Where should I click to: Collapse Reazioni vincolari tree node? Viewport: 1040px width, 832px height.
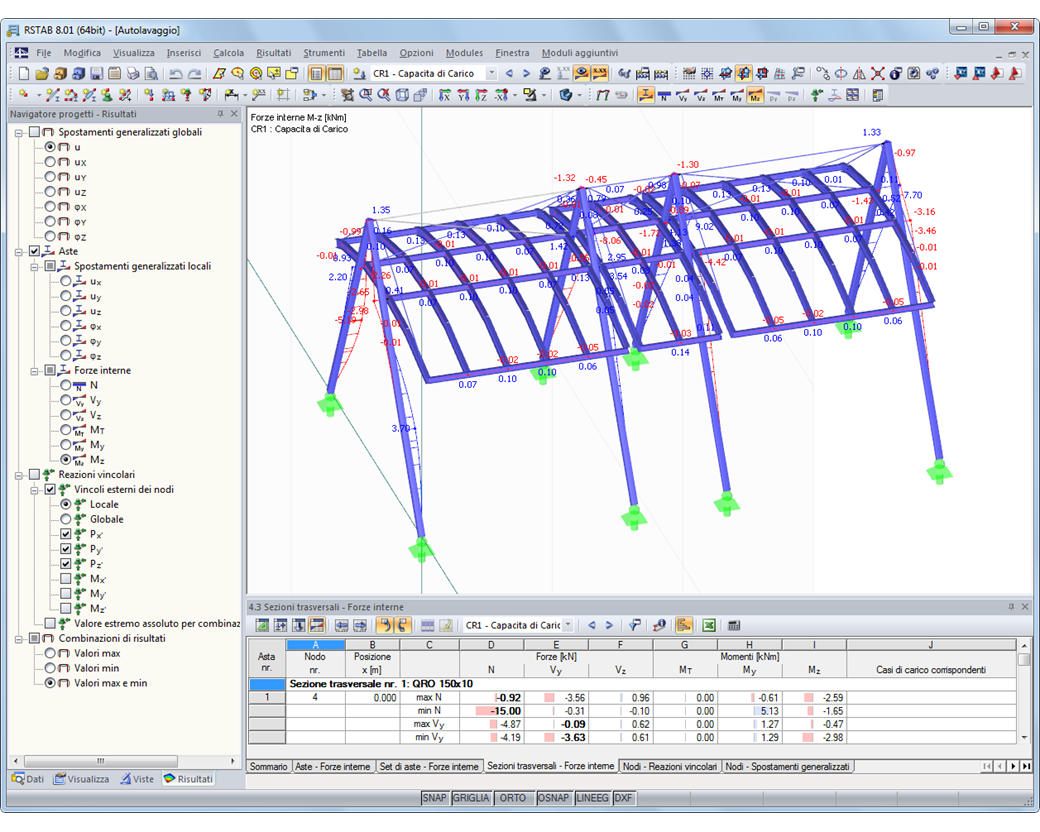[x=19, y=475]
